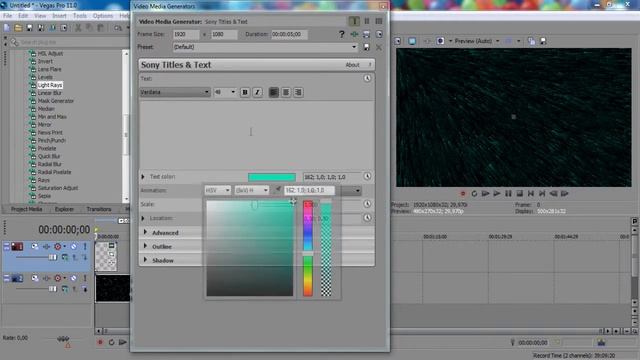Click the black video event thumbnail on track 2
The width and height of the screenshot is (640, 360).
[x=113, y=288]
